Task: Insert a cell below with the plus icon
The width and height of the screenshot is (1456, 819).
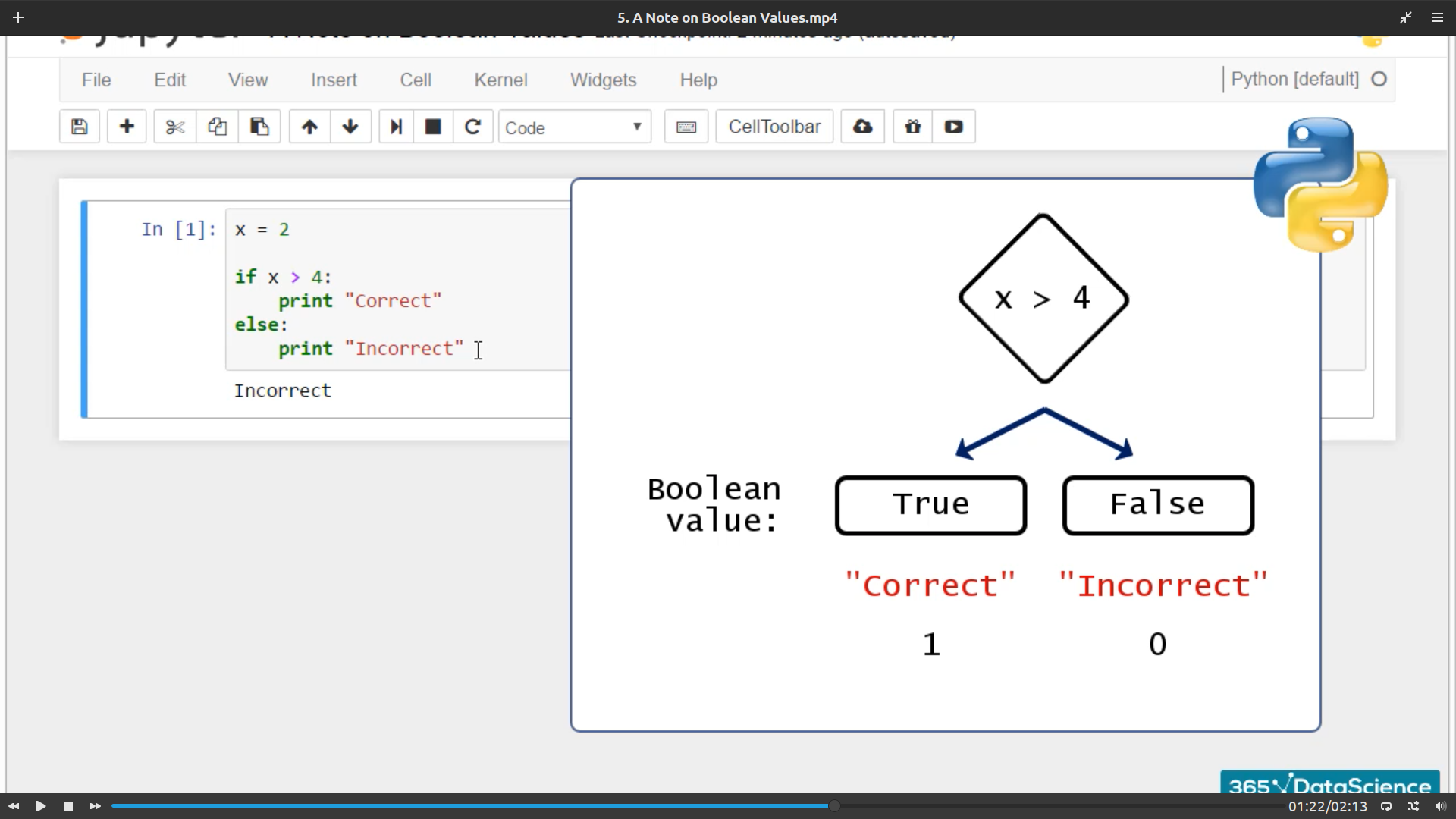Action: coord(127,127)
